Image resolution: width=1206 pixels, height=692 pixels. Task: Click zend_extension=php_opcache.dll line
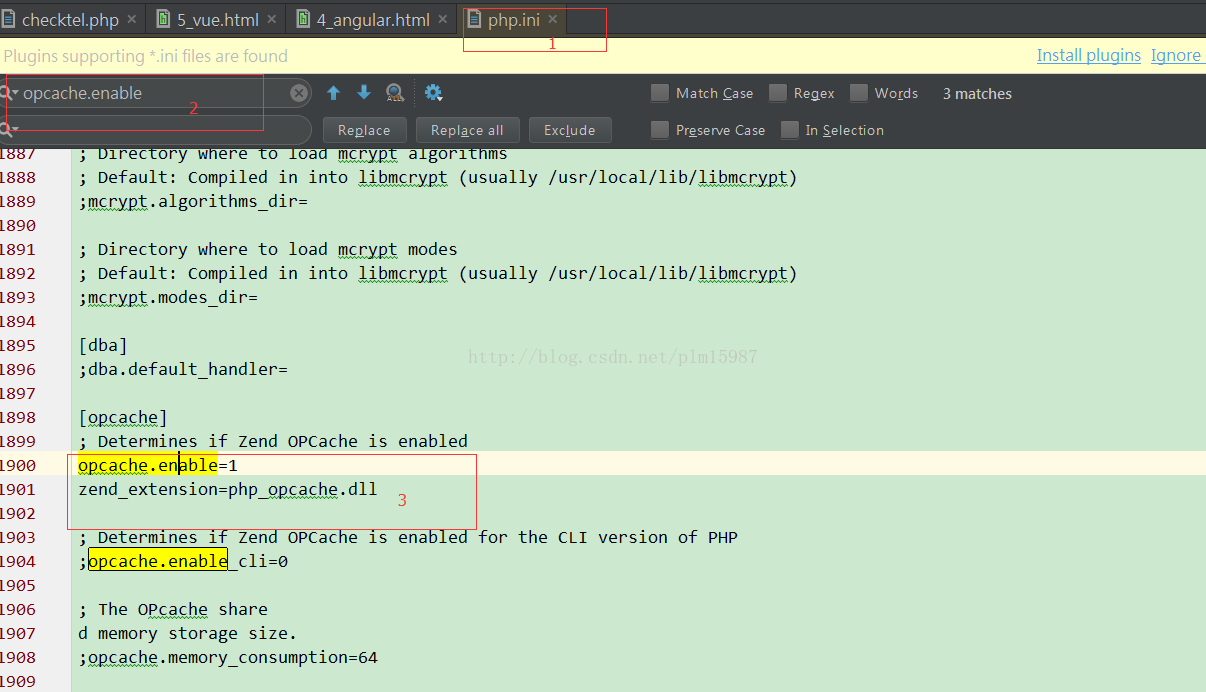click(228, 489)
